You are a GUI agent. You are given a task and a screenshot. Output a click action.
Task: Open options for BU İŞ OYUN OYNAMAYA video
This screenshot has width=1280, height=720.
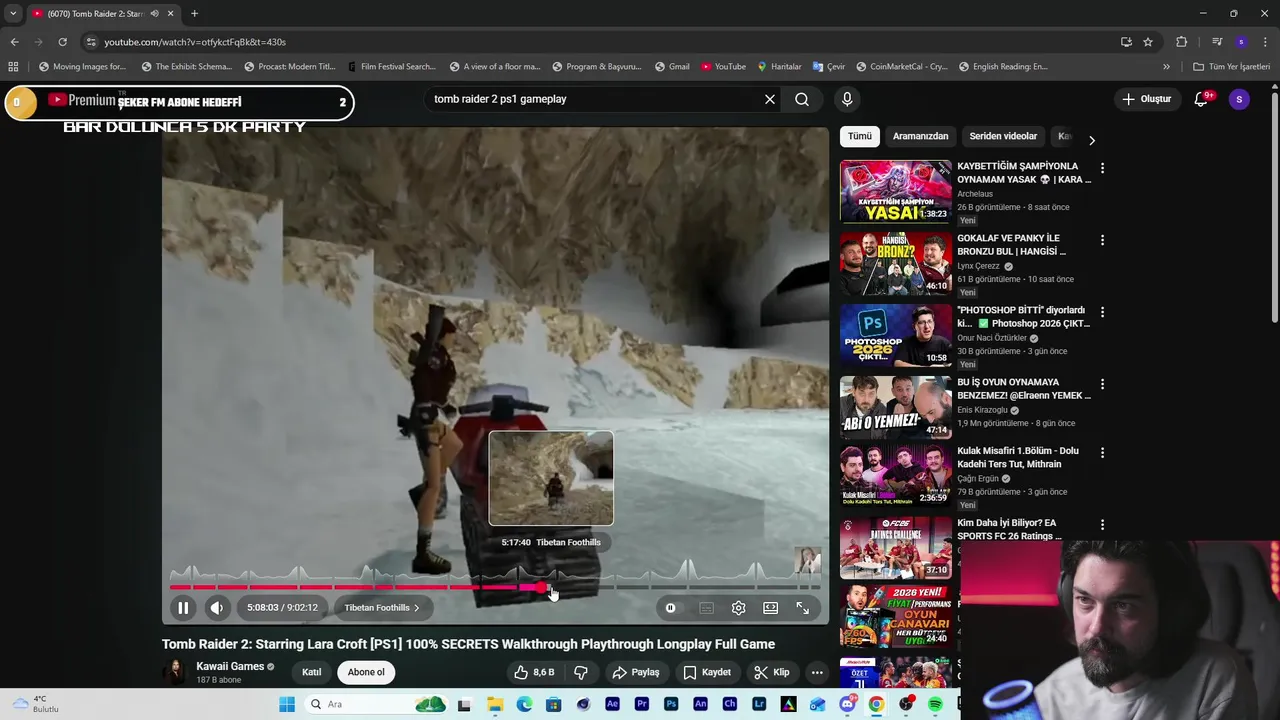[x=1102, y=384]
